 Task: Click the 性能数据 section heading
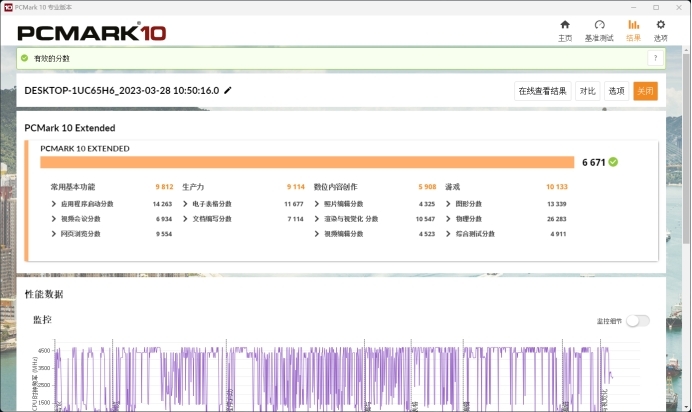[x=44, y=294]
